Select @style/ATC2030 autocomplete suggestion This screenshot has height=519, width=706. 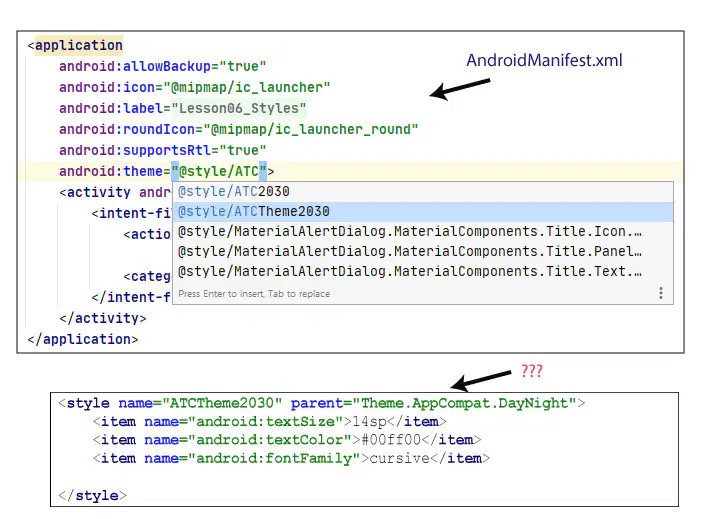[423, 192]
